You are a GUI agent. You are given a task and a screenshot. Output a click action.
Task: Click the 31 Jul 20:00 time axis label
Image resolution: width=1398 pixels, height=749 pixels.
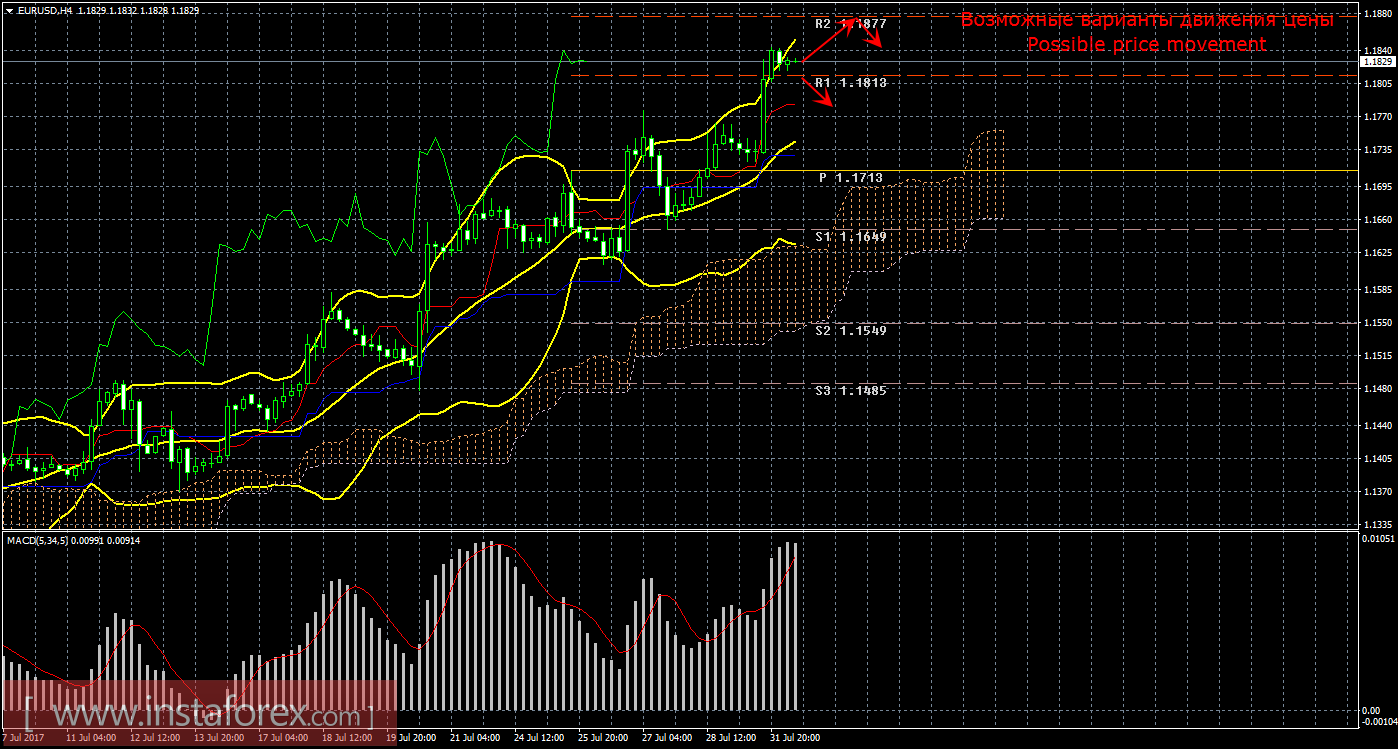pyautogui.click(x=794, y=738)
